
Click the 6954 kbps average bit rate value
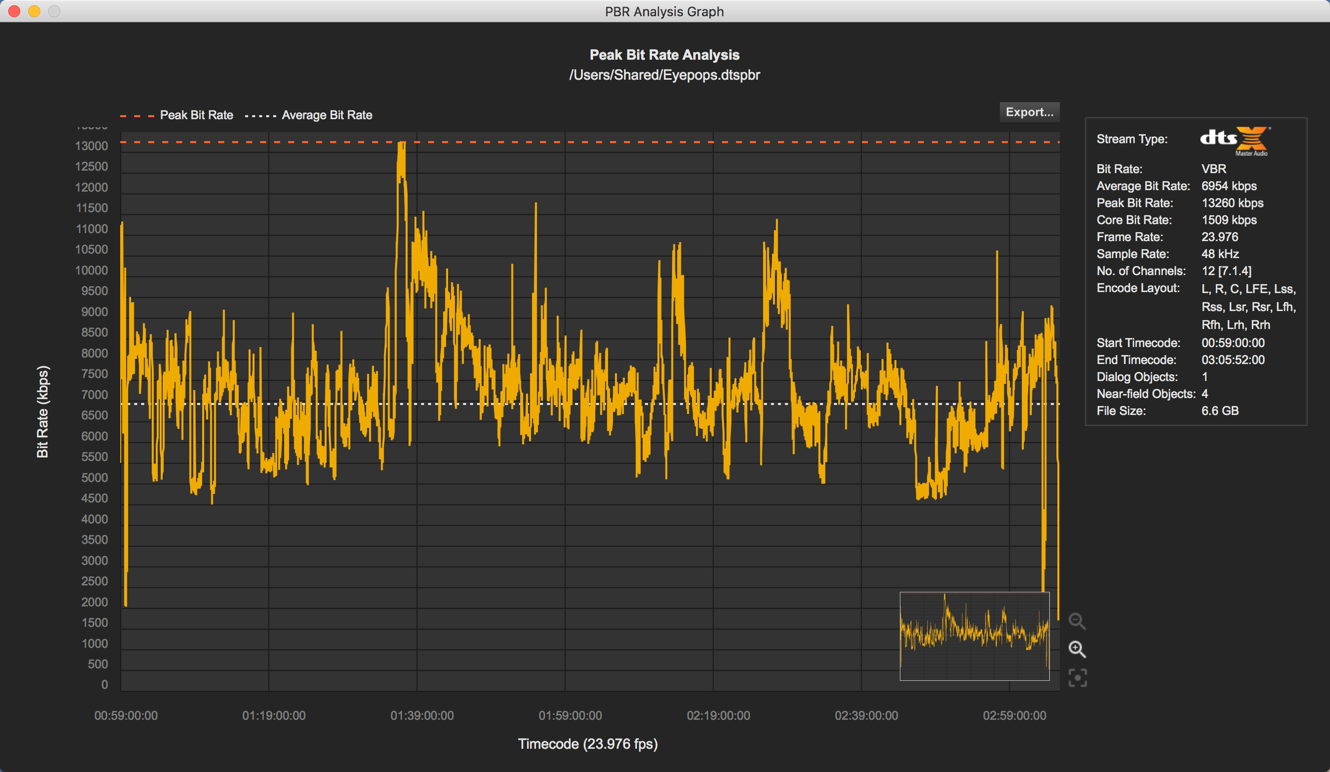click(x=1229, y=186)
